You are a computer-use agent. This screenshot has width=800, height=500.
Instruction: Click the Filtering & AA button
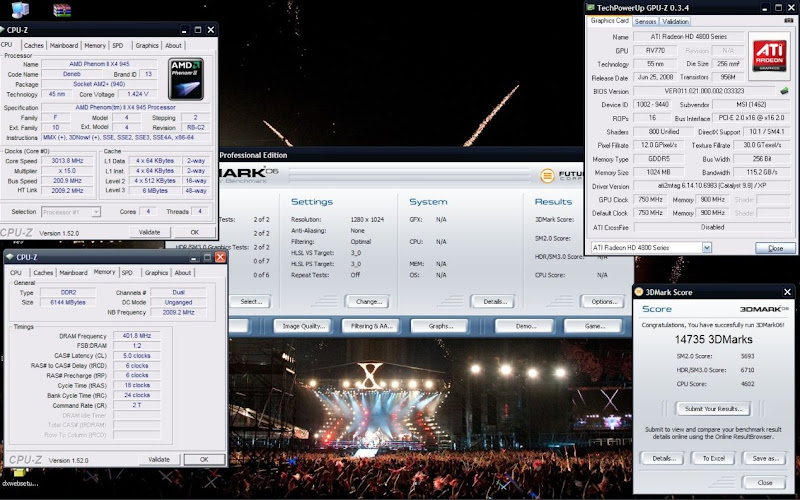tap(371, 326)
